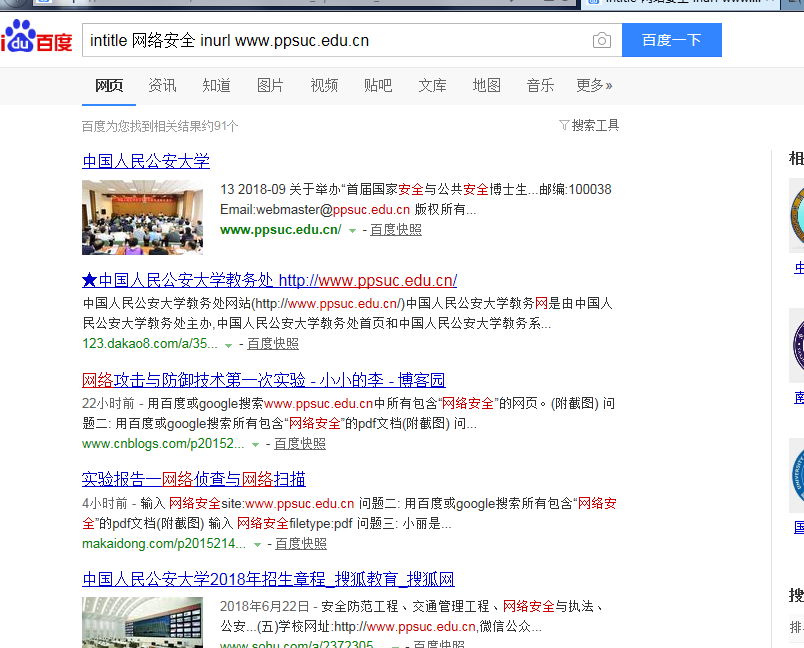Open 搜索工具 filter options
Viewport: 804px width, 648px height.
[589, 125]
